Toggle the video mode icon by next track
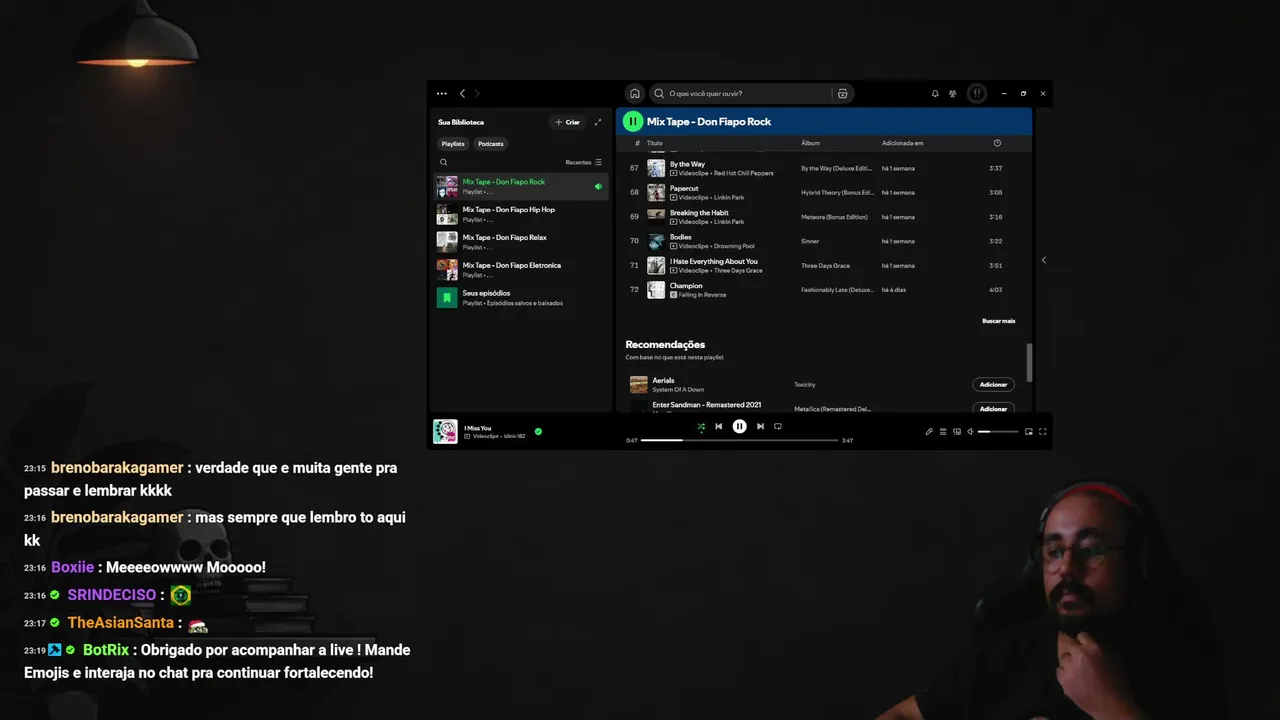Viewport: 1280px width, 720px height. point(778,426)
